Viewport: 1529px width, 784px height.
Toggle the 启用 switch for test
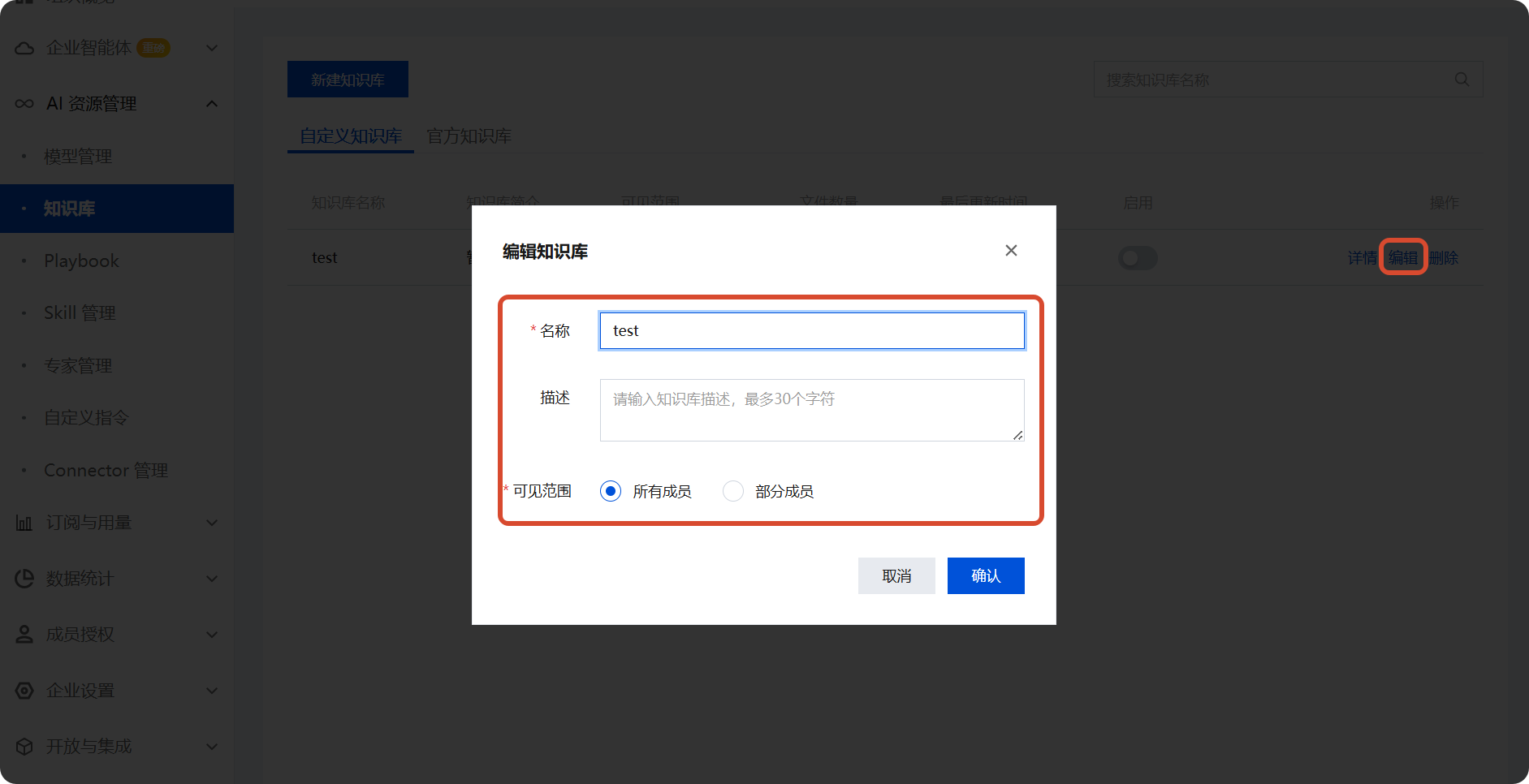point(1138,258)
